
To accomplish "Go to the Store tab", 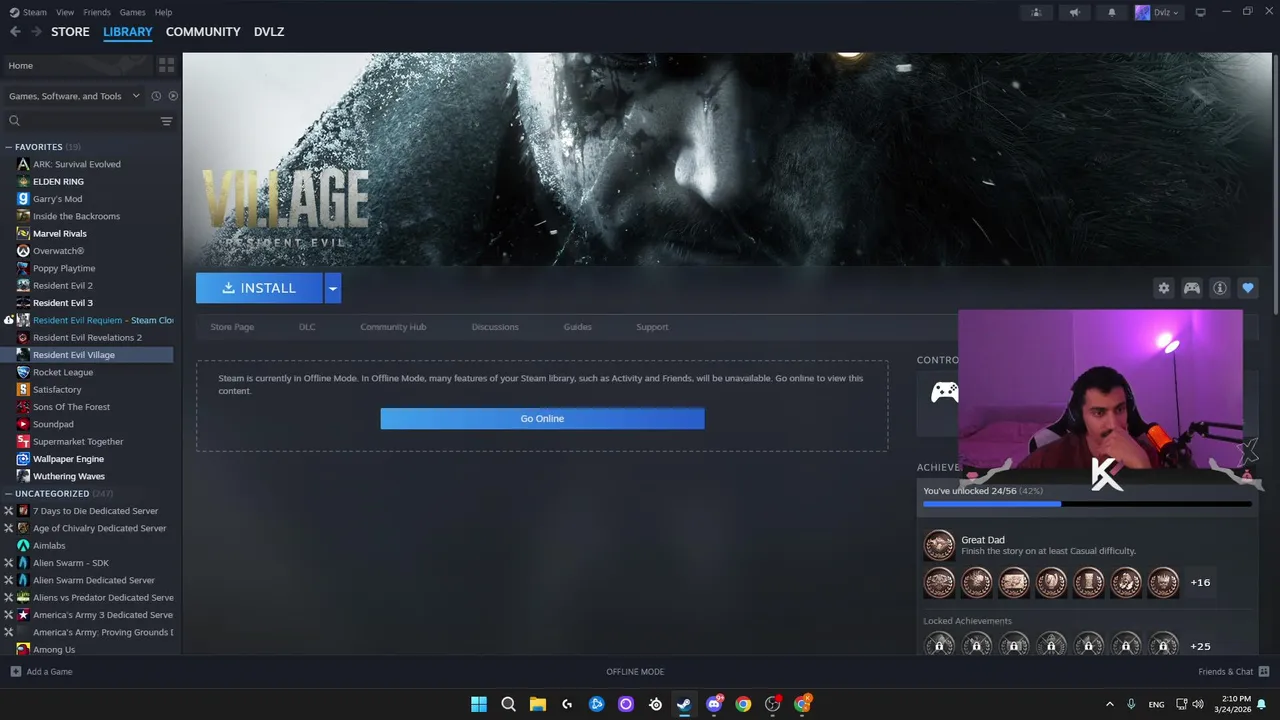I will pyautogui.click(x=70, y=32).
